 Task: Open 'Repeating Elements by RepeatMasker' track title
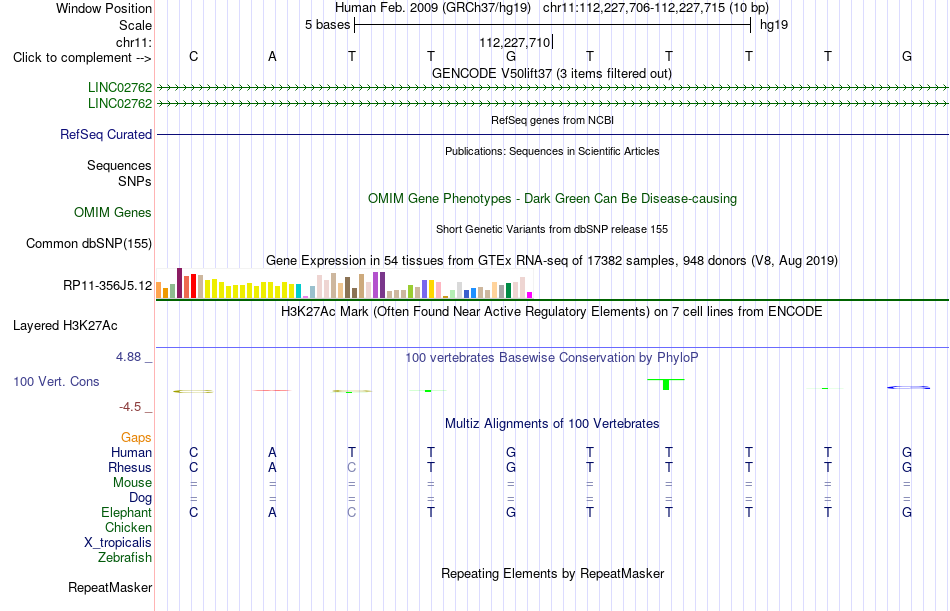tap(553, 573)
